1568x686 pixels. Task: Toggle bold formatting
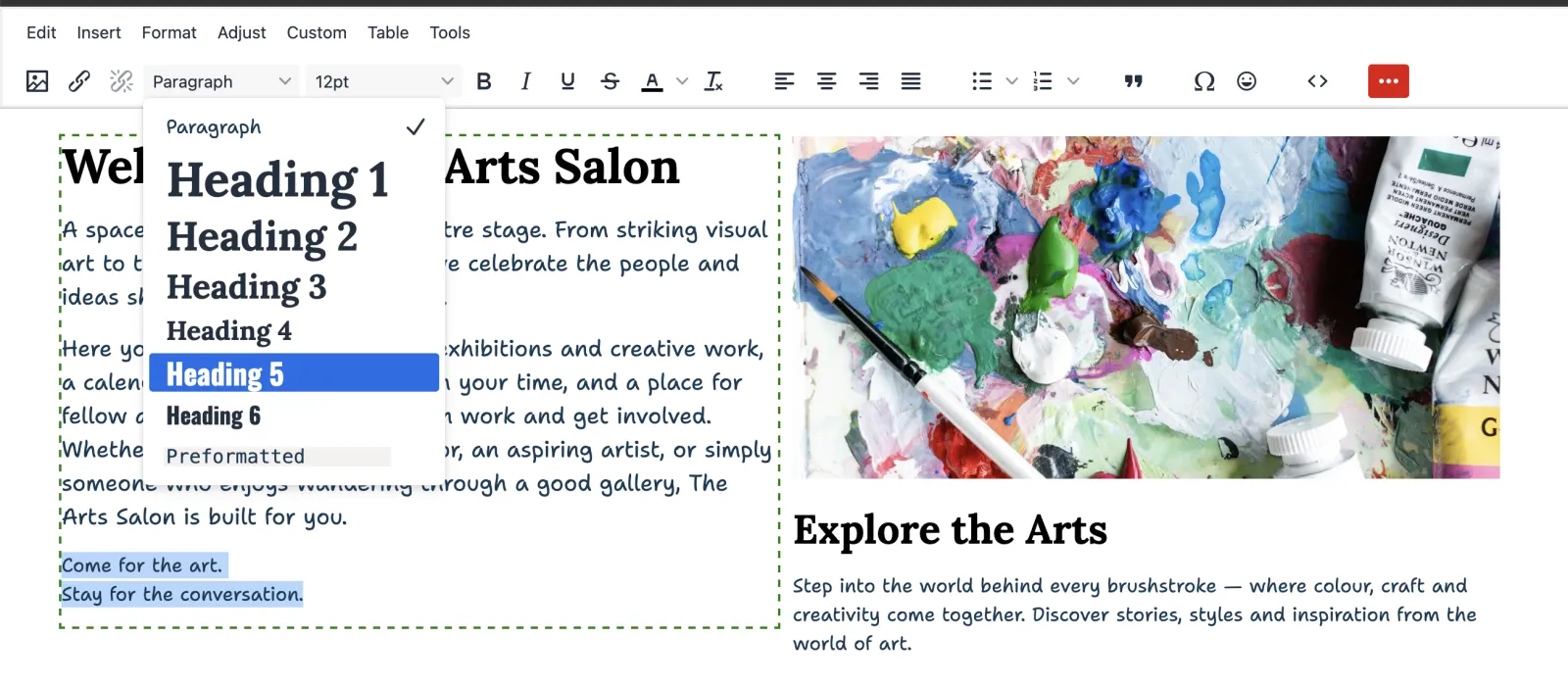click(x=484, y=81)
